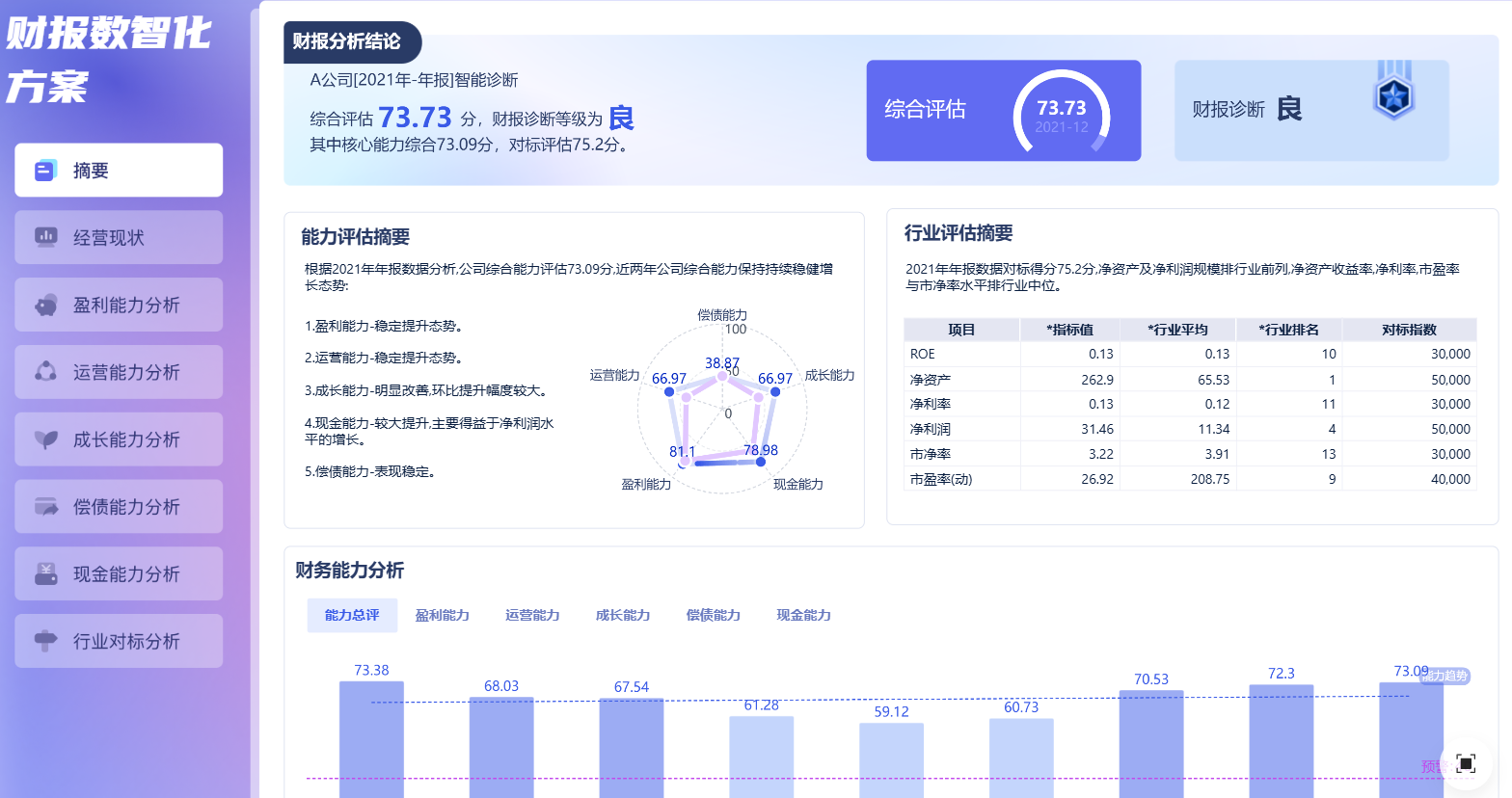This screenshot has height=798, width=1512.
Task: Click the medal badge icon in the 财报诊断 card
Action: (1393, 91)
